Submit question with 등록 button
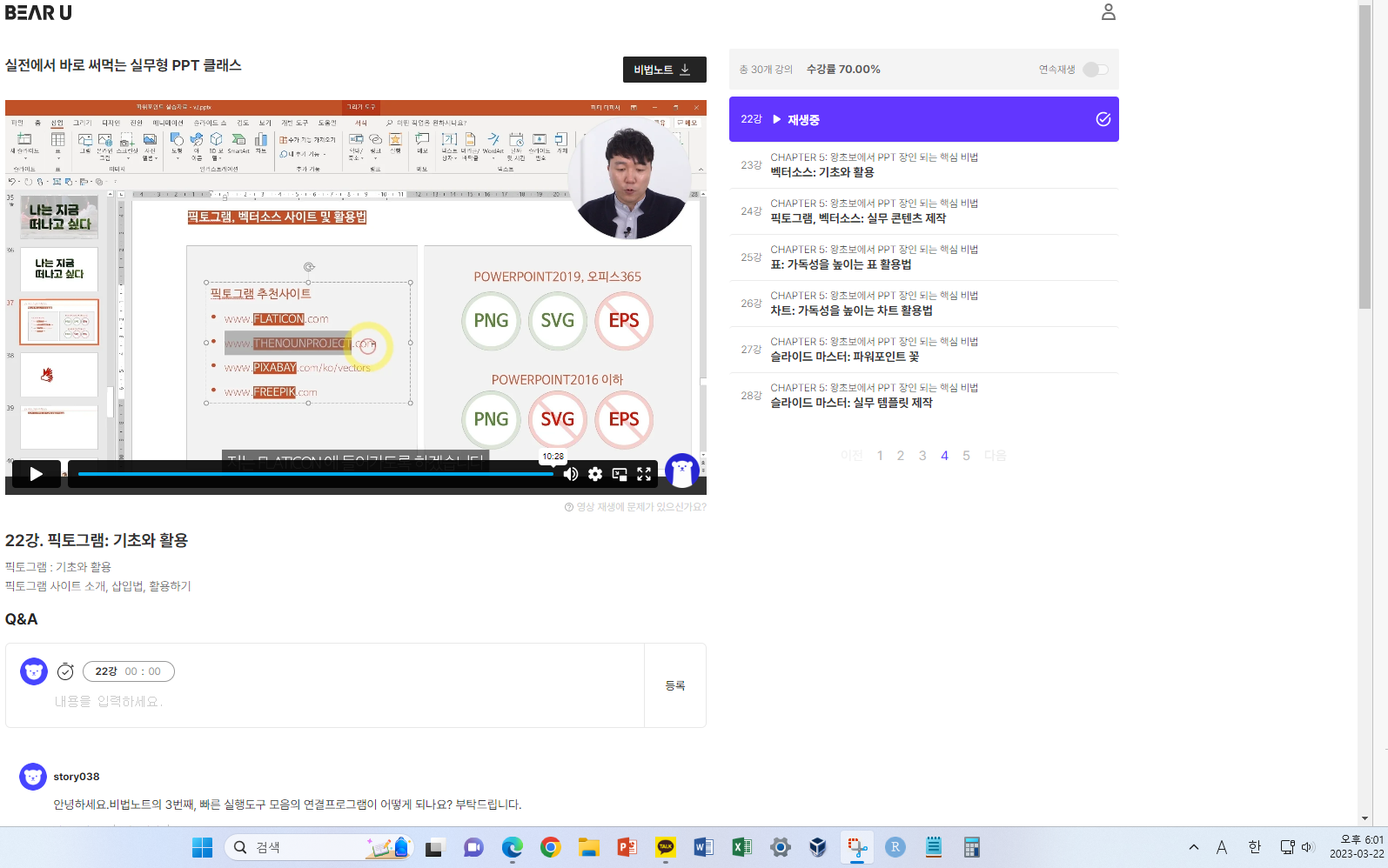Image resolution: width=1388 pixels, height=868 pixels. click(x=675, y=685)
